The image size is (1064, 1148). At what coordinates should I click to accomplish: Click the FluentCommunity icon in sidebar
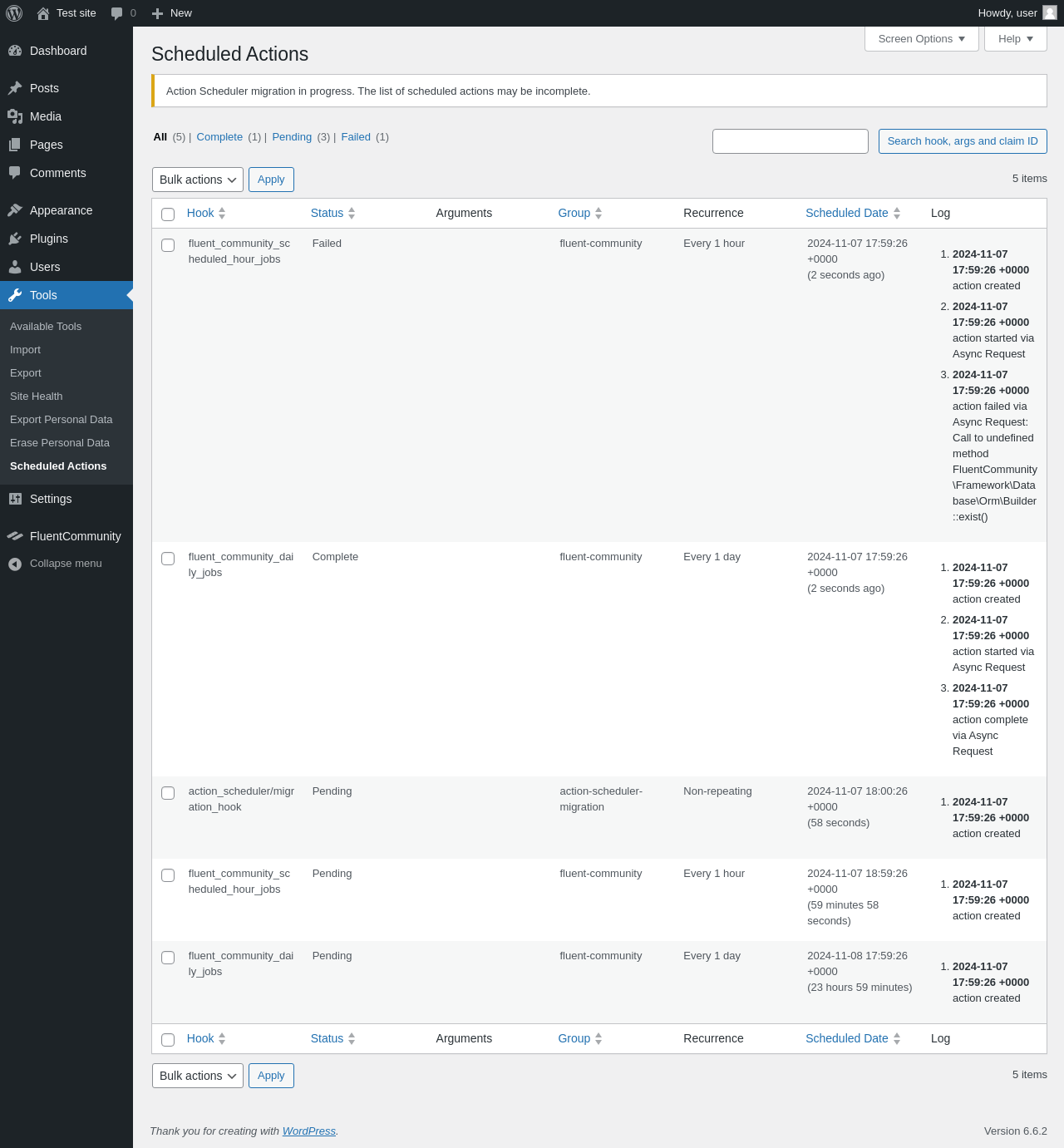coord(15,536)
